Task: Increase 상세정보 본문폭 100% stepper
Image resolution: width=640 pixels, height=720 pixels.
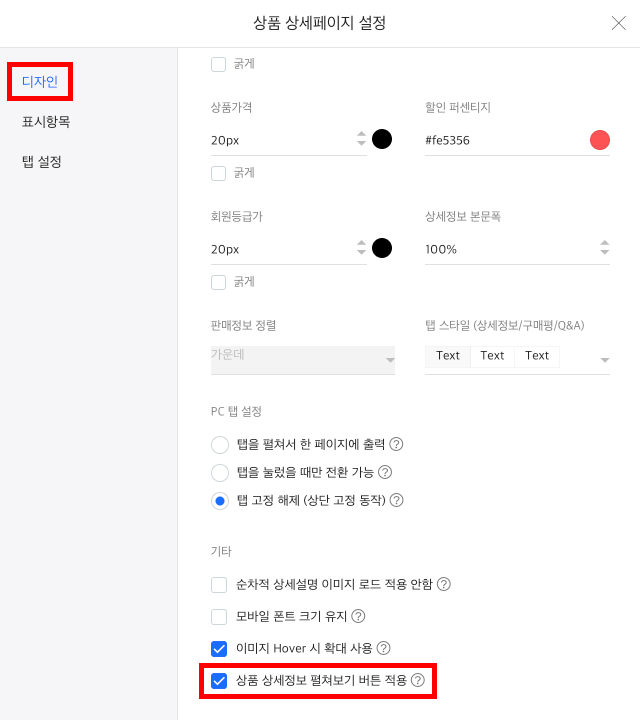Action: coord(605,243)
